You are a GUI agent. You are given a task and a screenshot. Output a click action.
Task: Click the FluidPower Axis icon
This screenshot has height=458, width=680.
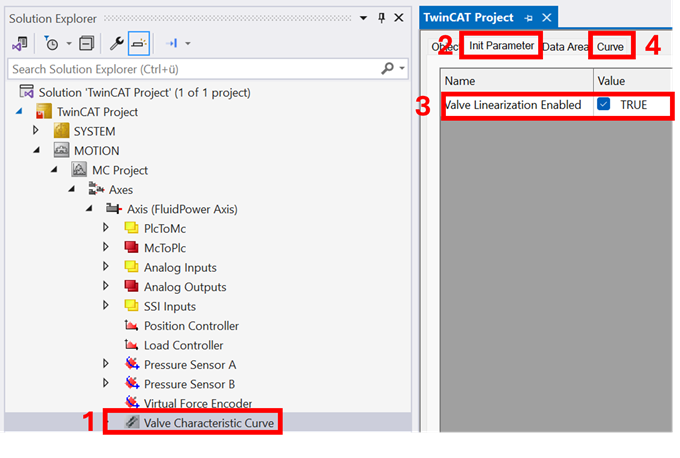(114, 208)
